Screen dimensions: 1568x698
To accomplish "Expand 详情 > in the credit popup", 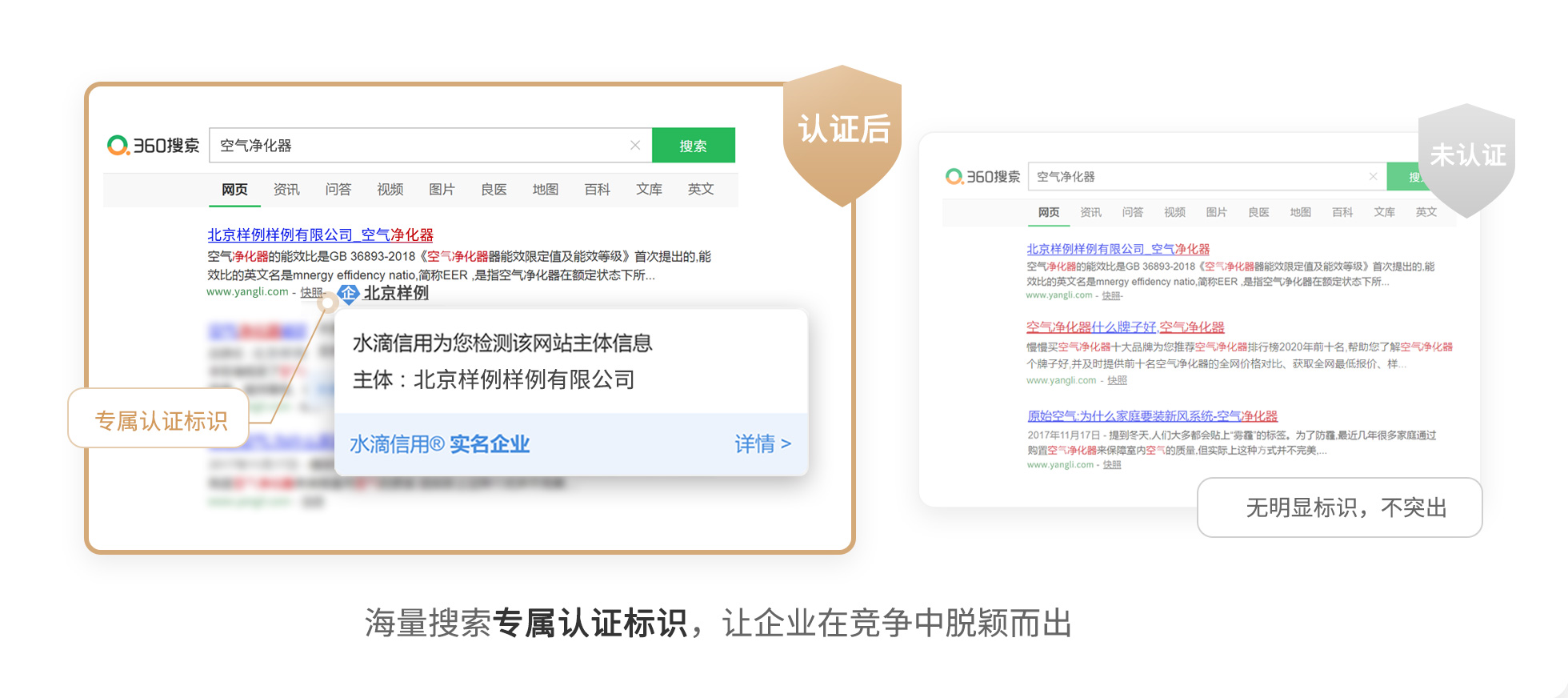I will pyautogui.click(x=762, y=444).
